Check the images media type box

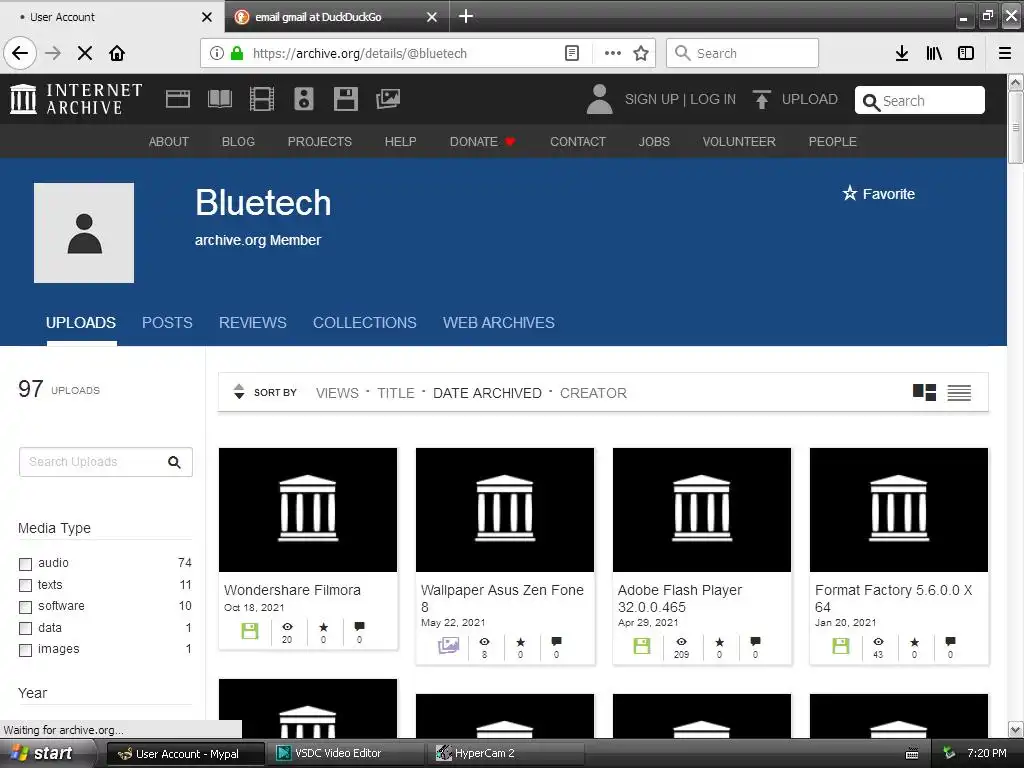[x=25, y=650]
